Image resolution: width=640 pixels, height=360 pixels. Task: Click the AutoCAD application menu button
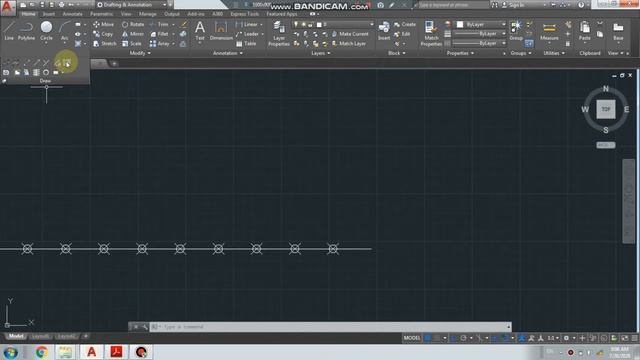[x=8, y=7]
